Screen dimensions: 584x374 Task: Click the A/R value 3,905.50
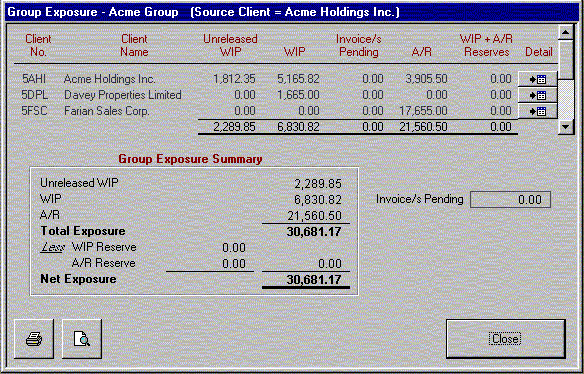click(426, 79)
